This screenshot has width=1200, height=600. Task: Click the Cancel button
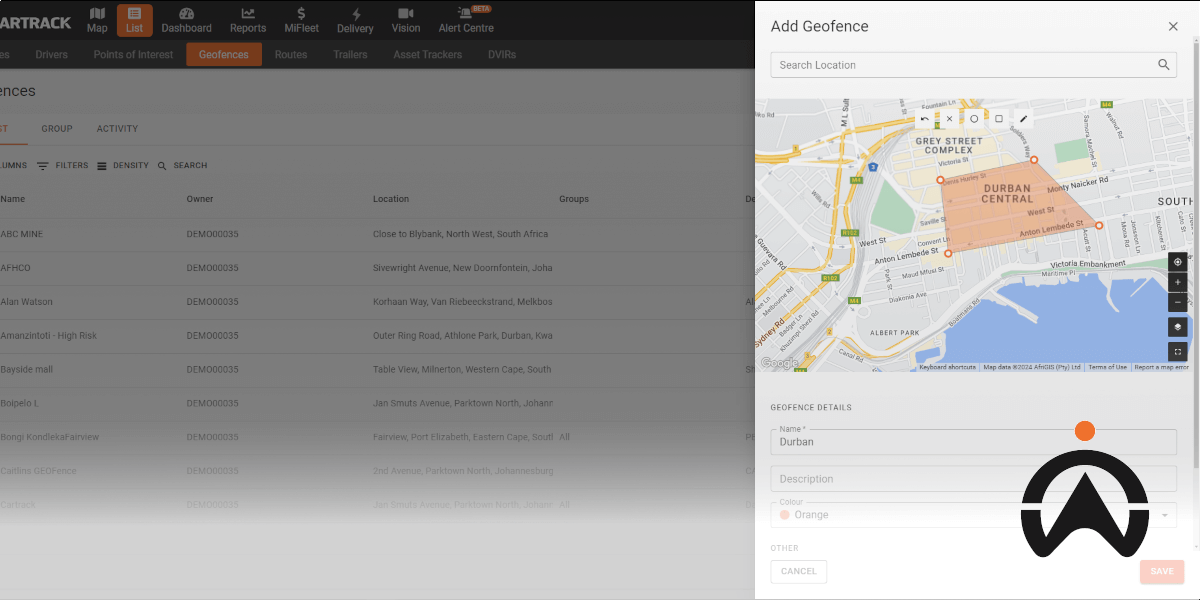point(799,572)
